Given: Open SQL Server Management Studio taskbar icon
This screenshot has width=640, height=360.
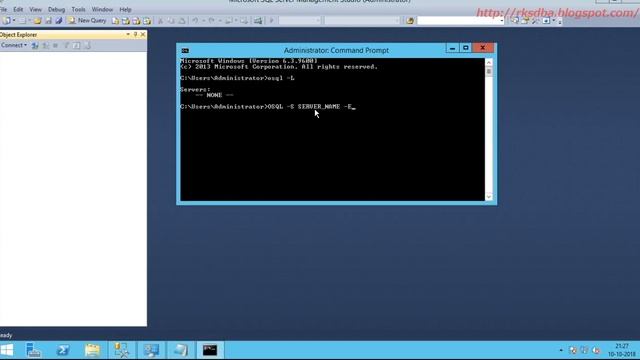Looking at the screenshot, I should point(122,350).
